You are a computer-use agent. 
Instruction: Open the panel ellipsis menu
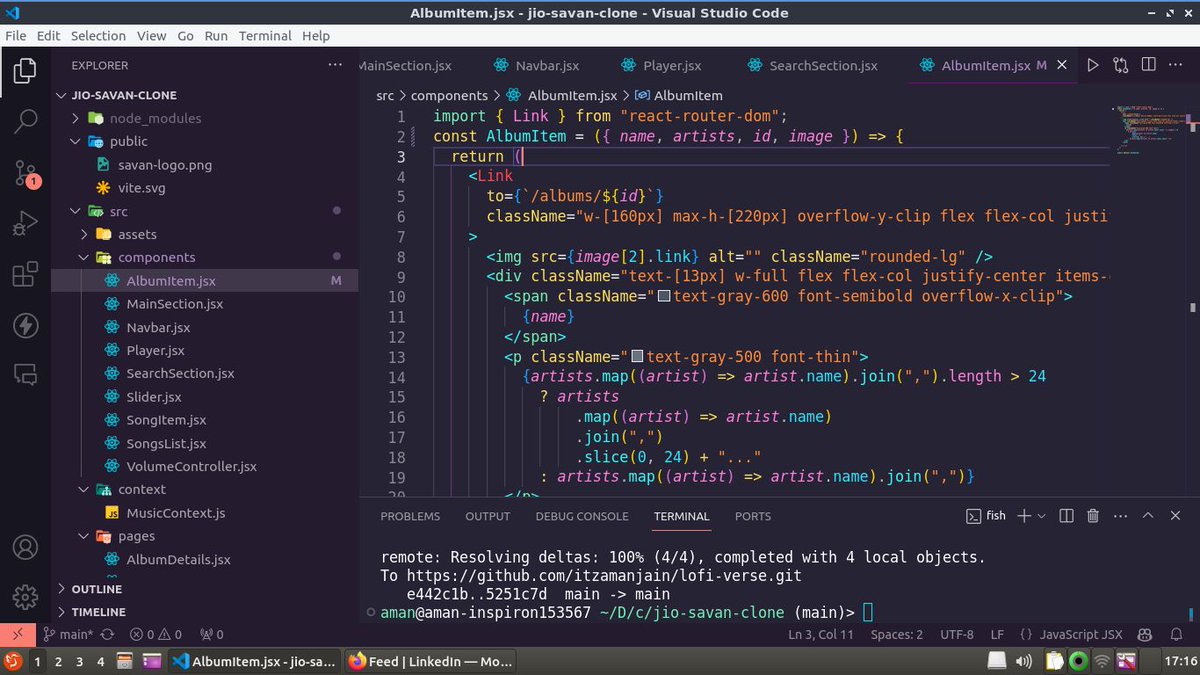coord(1120,516)
